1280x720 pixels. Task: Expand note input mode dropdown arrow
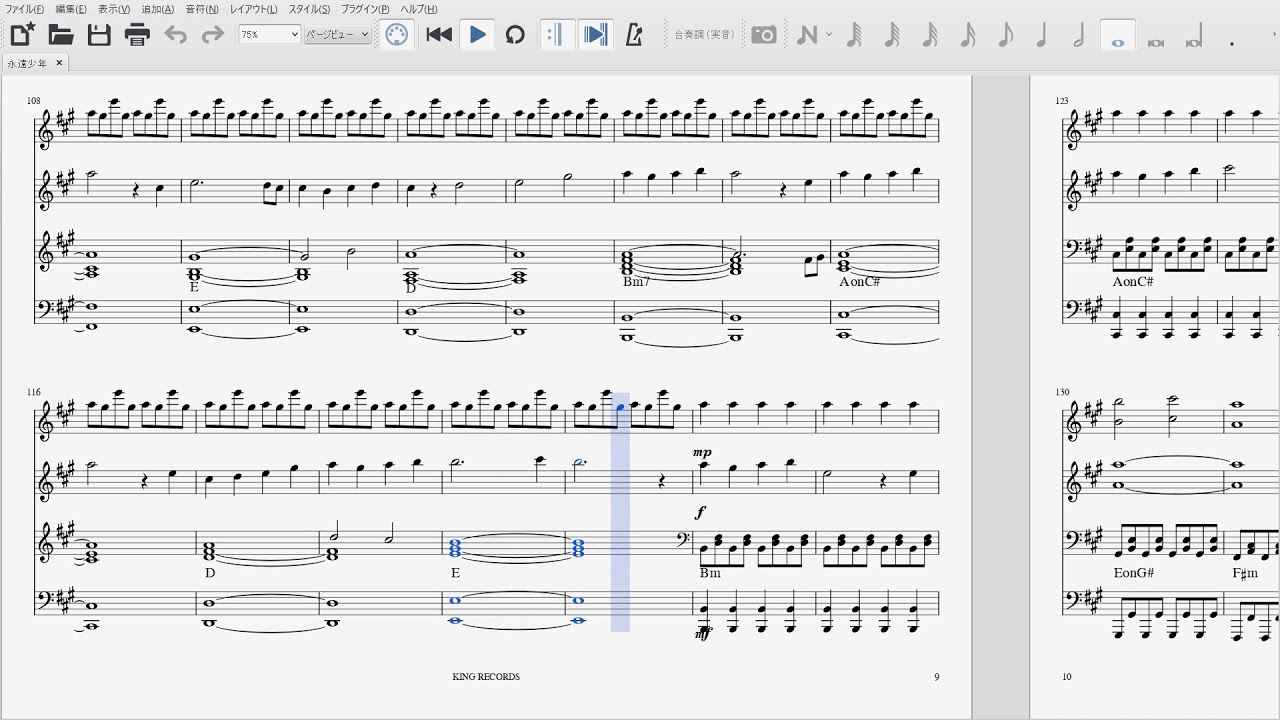pyautogui.click(x=829, y=35)
